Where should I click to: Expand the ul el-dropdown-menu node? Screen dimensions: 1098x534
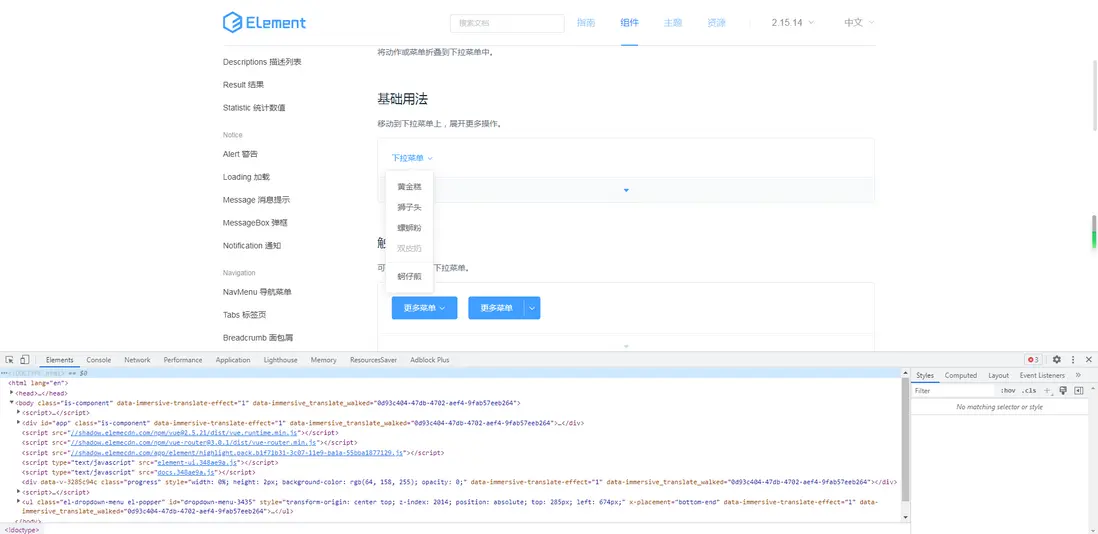tap(18, 502)
